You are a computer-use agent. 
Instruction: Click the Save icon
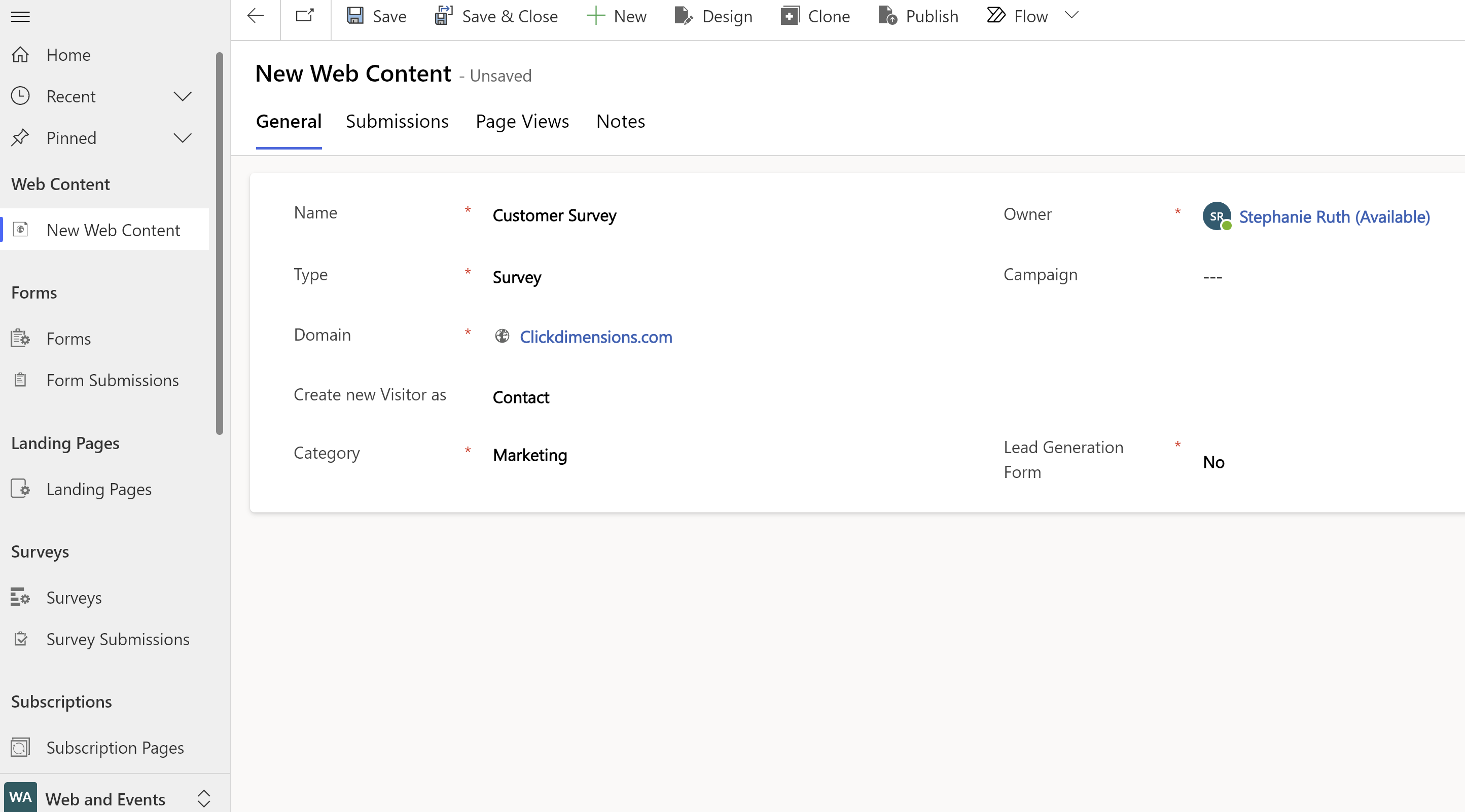[x=355, y=15]
